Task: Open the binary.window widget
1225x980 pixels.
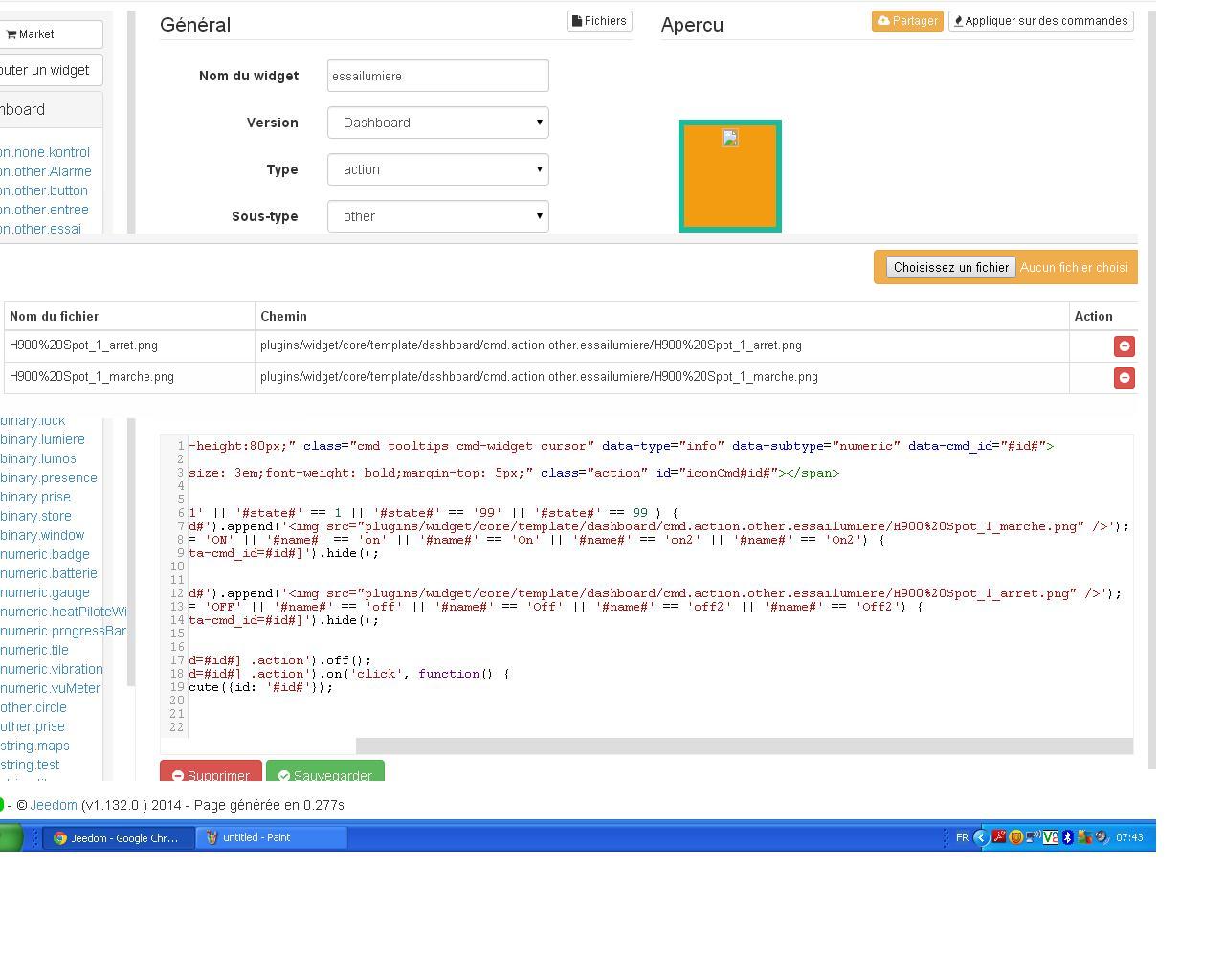Action: pos(42,535)
